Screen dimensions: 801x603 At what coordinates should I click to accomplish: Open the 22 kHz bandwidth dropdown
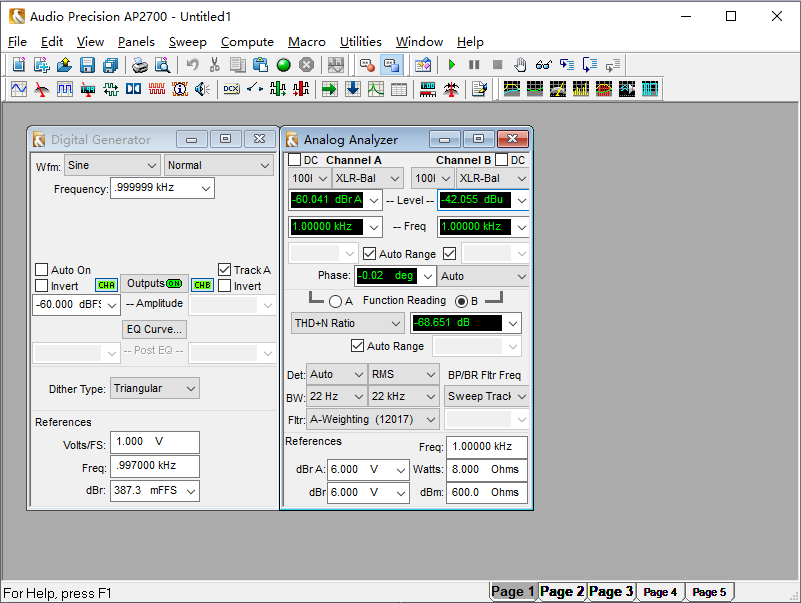coord(404,397)
